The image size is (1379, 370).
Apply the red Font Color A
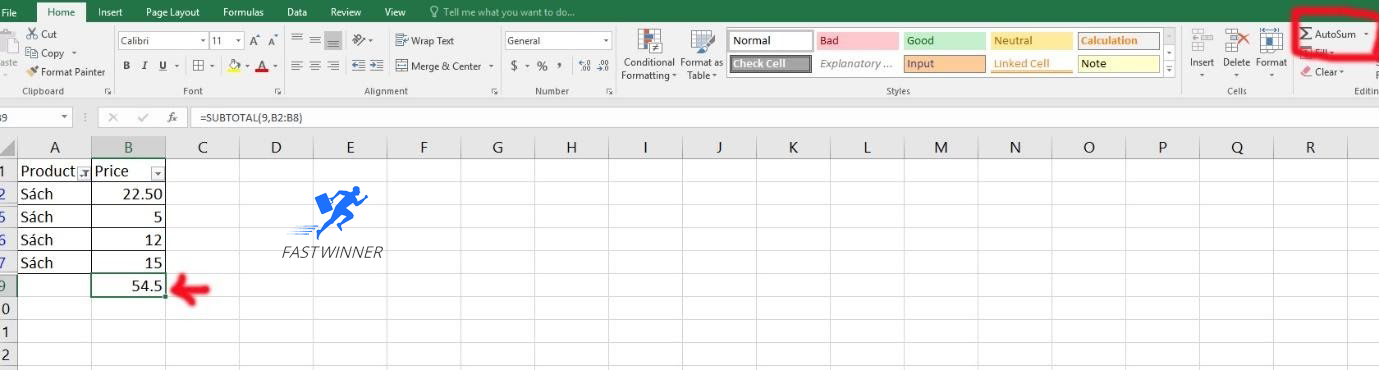[x=261, y=66]
